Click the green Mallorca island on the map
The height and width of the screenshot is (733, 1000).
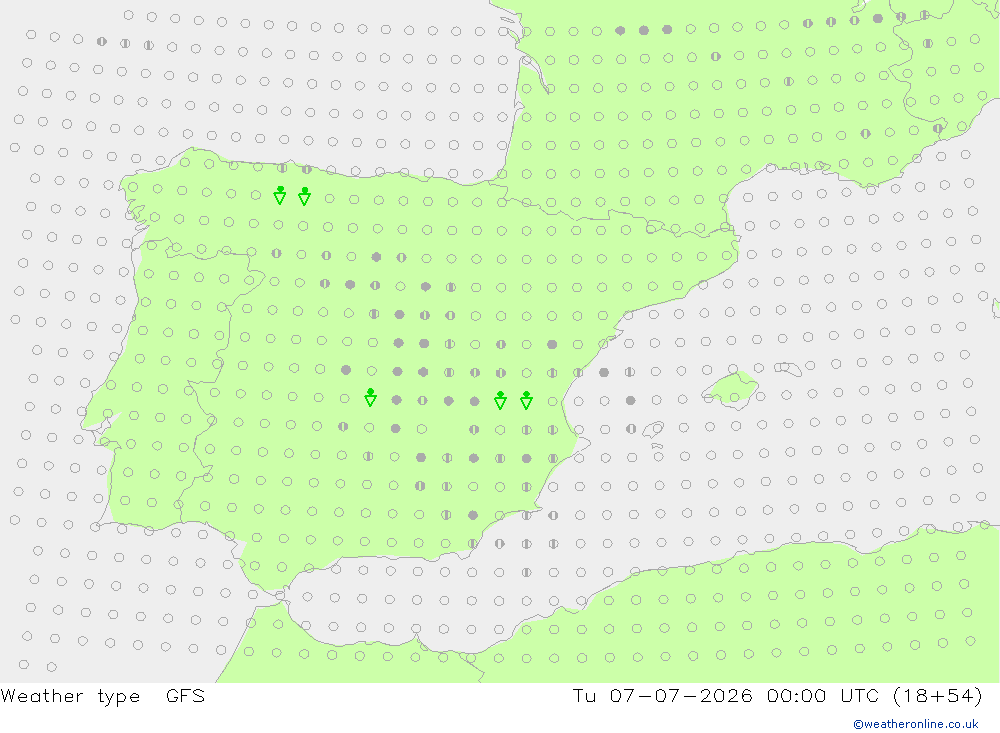coord(731,389)
